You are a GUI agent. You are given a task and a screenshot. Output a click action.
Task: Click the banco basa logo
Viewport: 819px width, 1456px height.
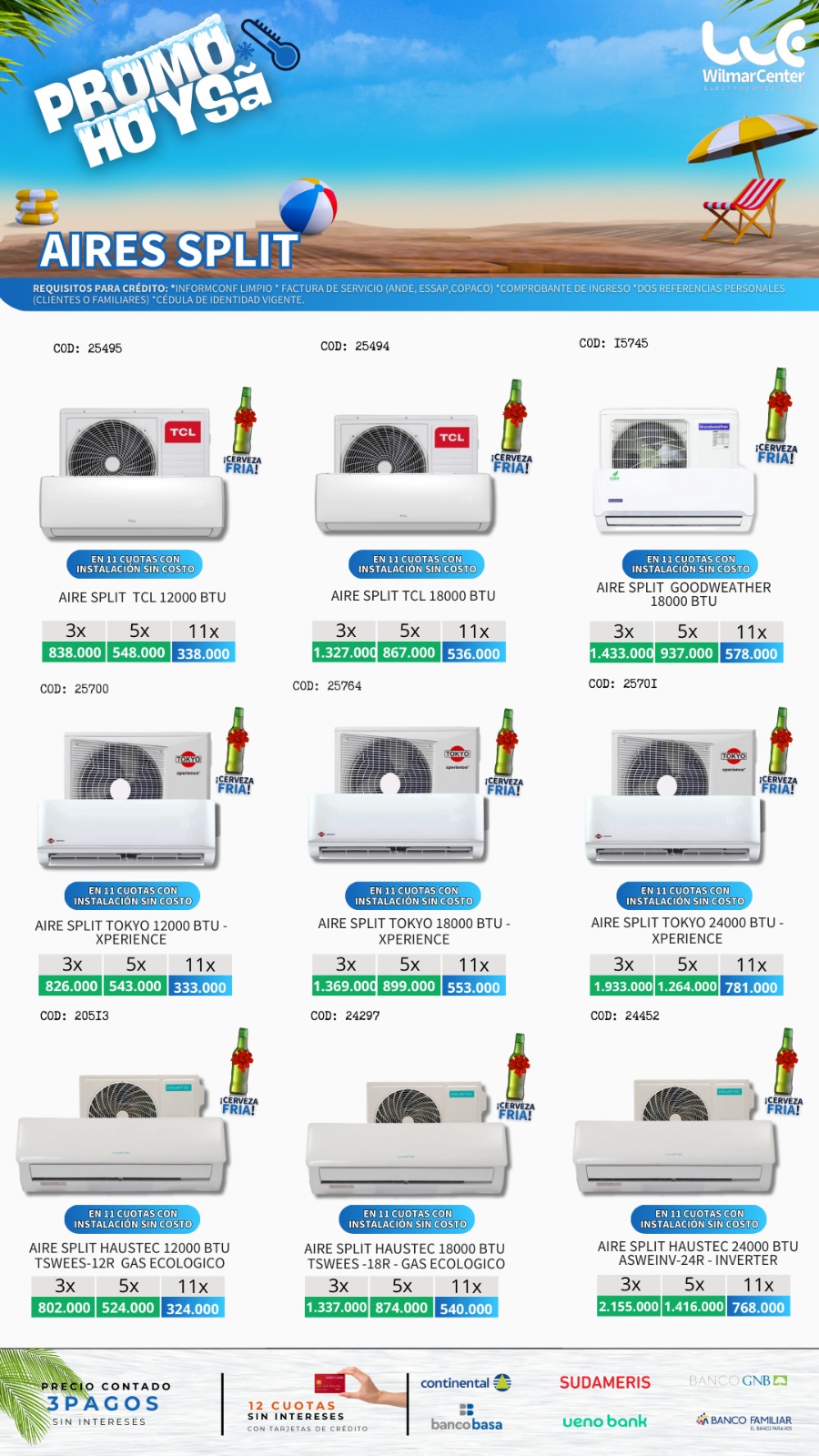[466, 1418]
